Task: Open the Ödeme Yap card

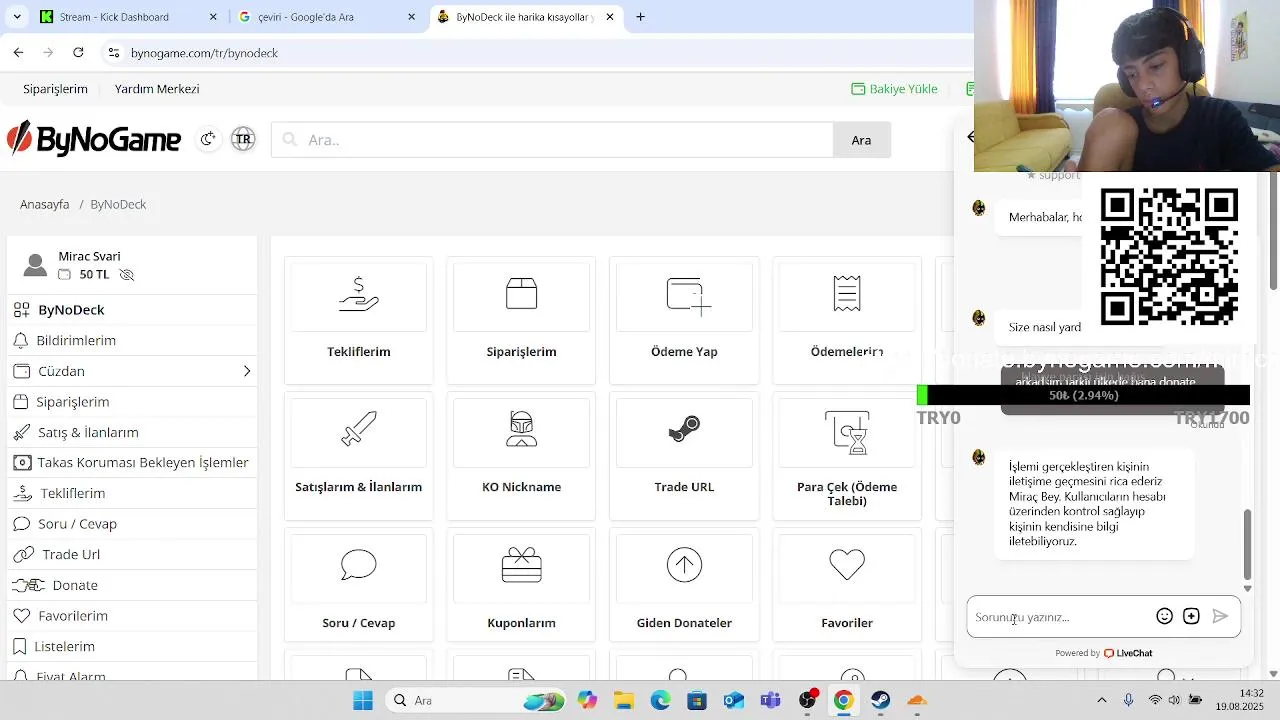Action: point(684,320)
